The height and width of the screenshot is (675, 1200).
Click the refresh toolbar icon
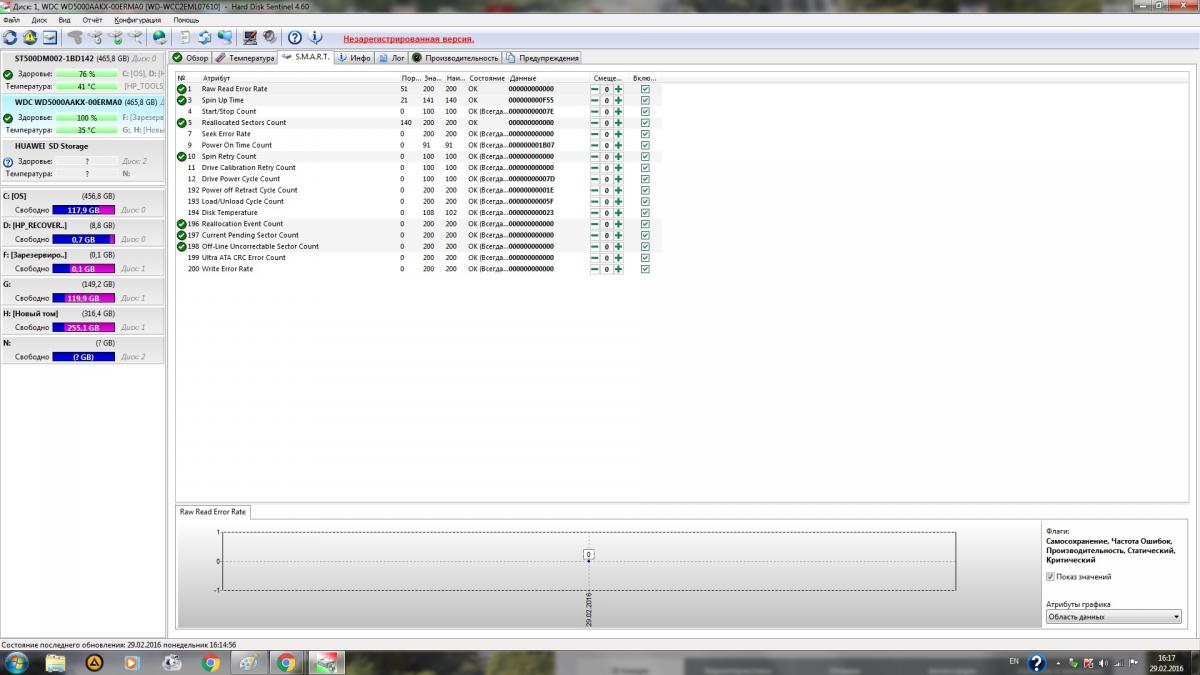(x=10, y=38)
